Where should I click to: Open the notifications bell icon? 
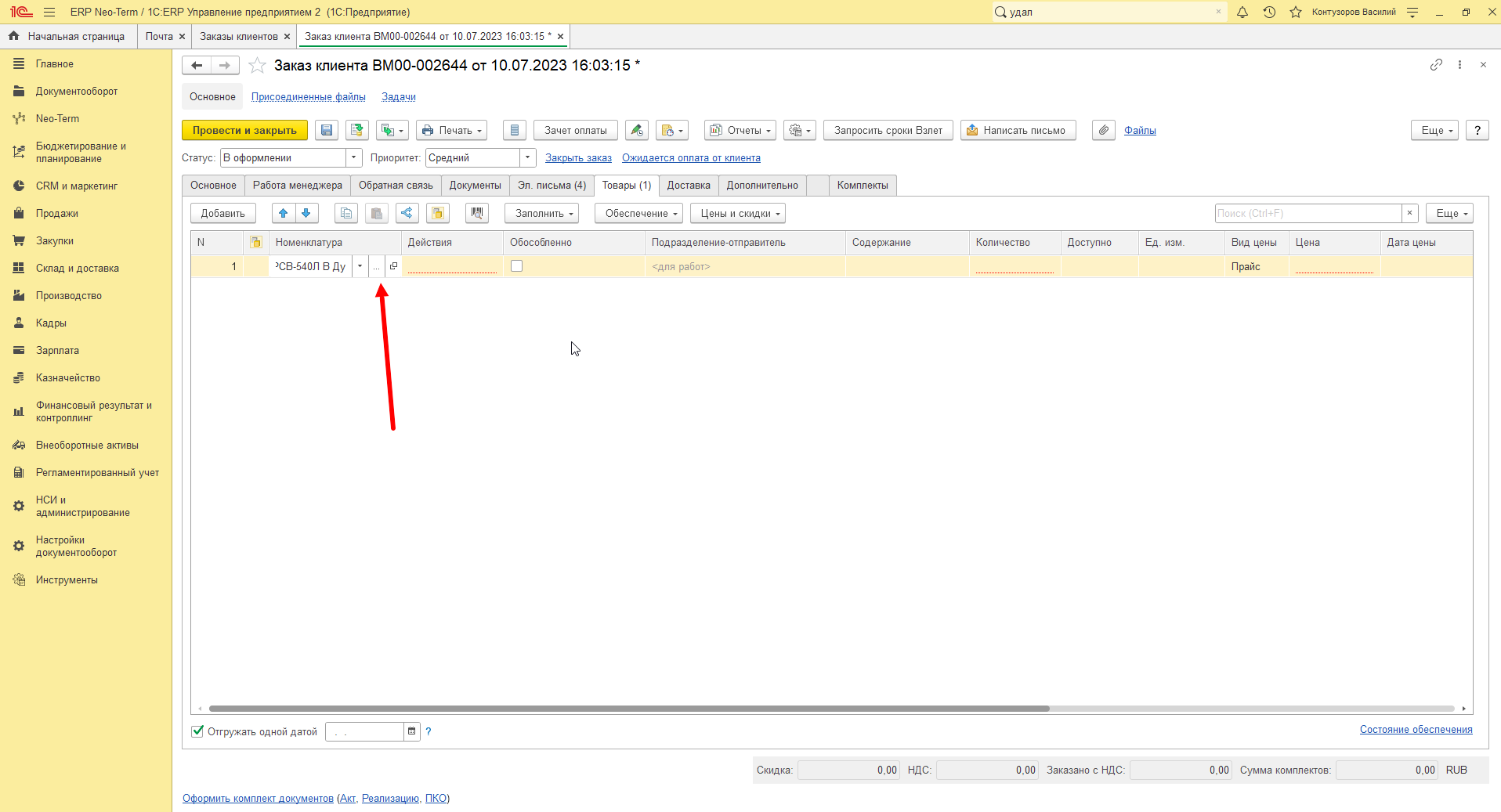pos(1242,12)
